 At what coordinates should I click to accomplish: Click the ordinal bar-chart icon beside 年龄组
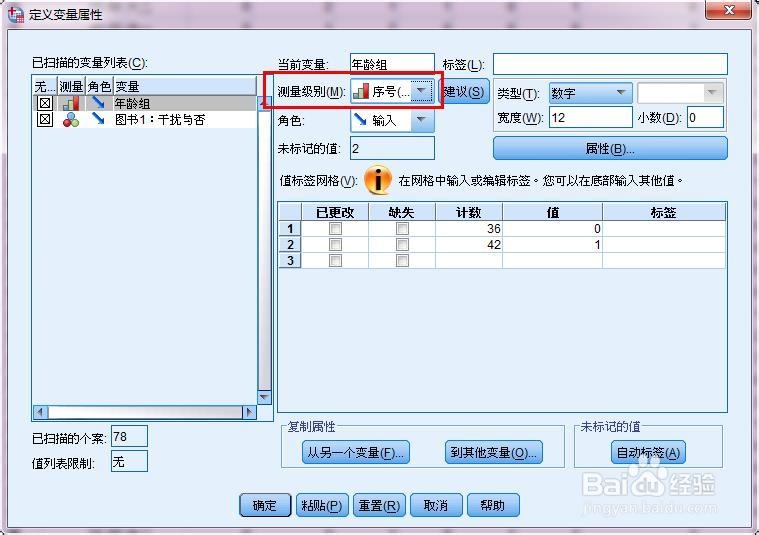71,103
